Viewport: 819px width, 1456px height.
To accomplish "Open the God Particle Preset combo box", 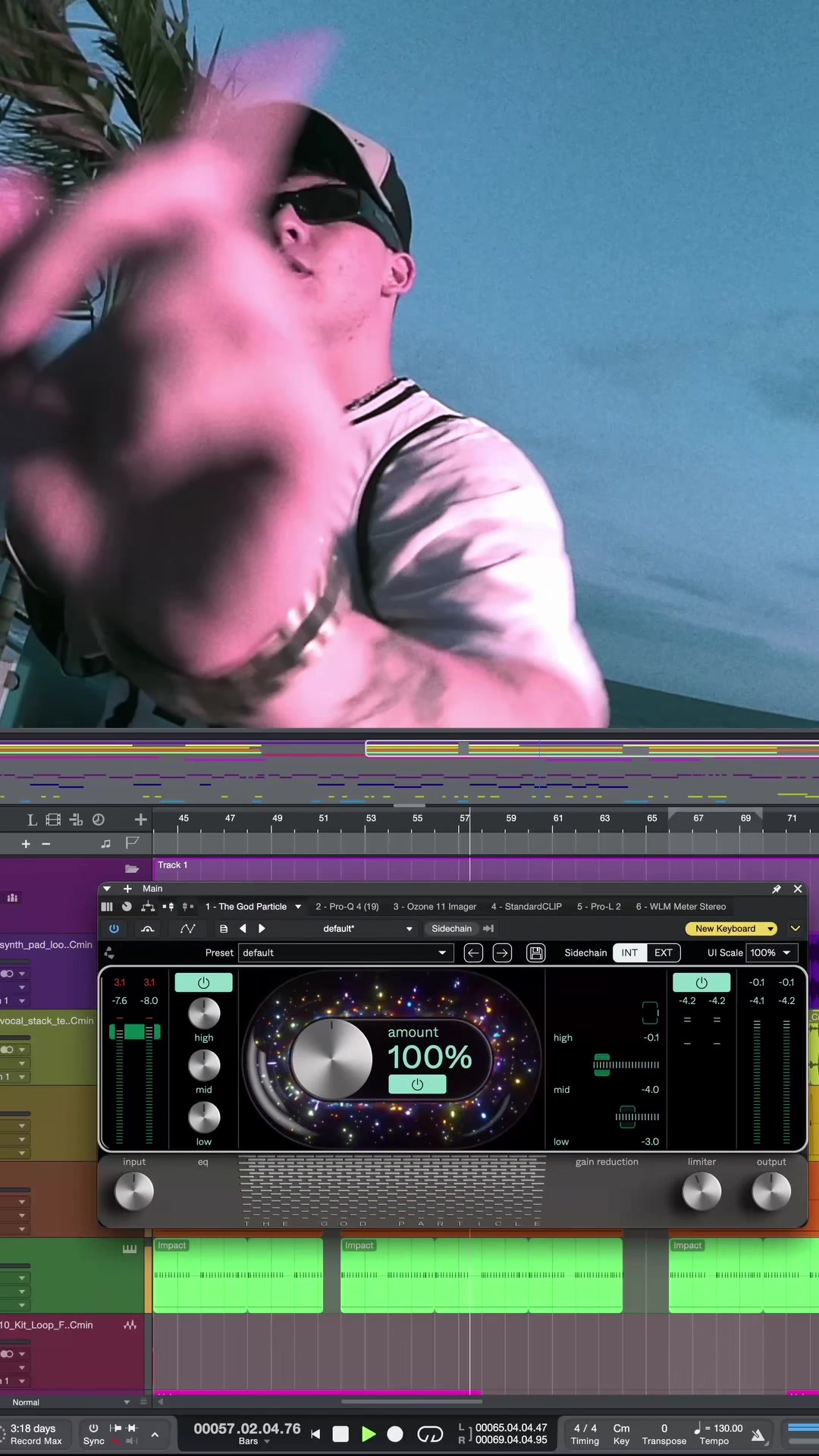I will tap(346, 952).
